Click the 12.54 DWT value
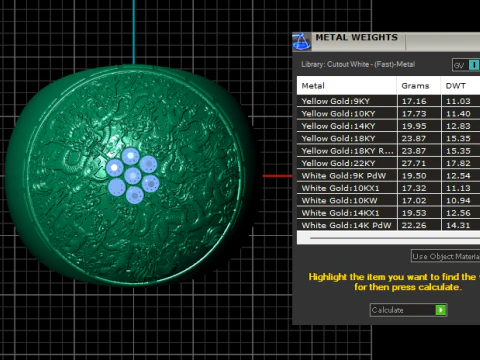This screenshot has height=360, width=480. click(x=458, y=176)
